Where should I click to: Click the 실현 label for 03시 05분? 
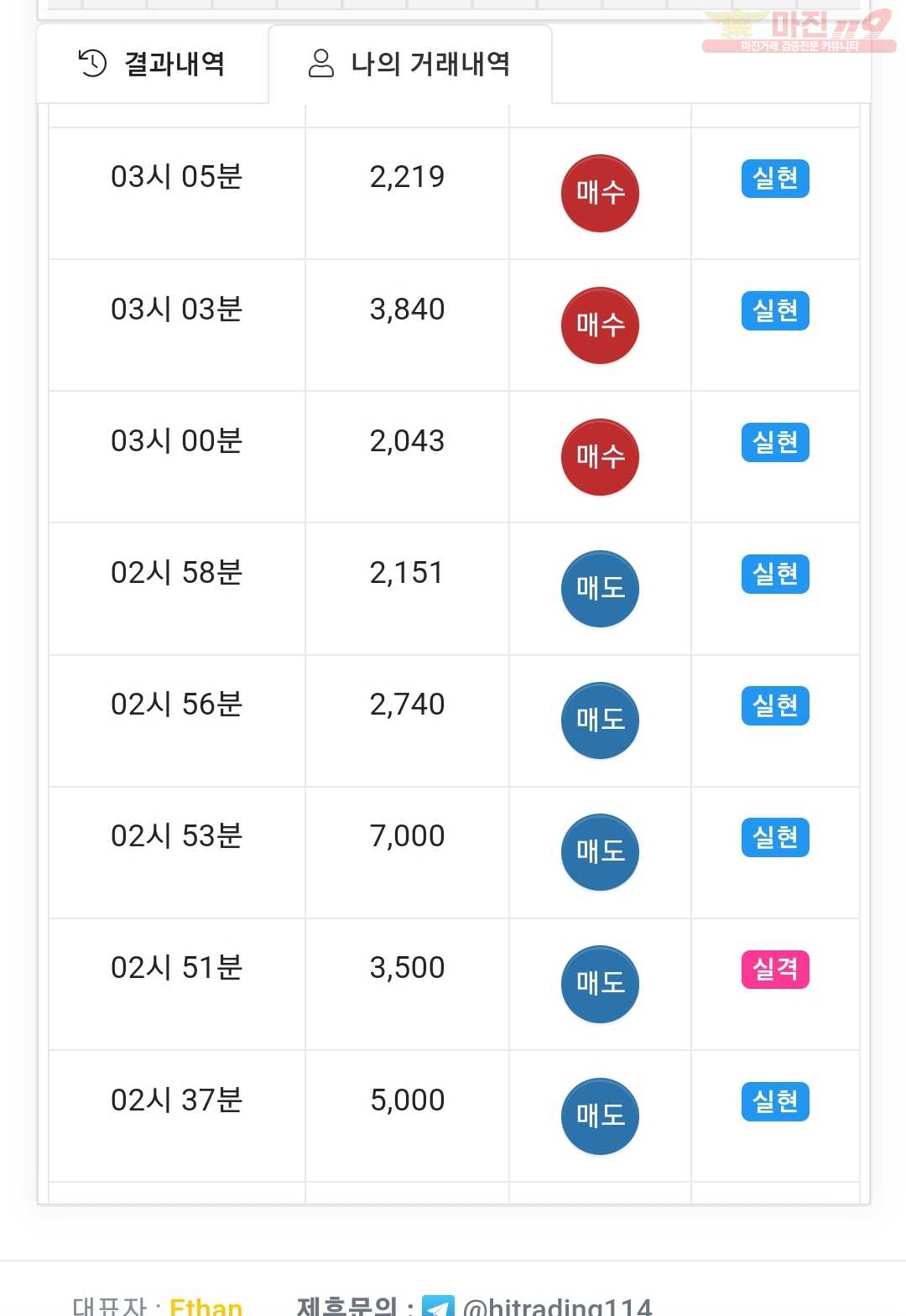click(775, 179)
